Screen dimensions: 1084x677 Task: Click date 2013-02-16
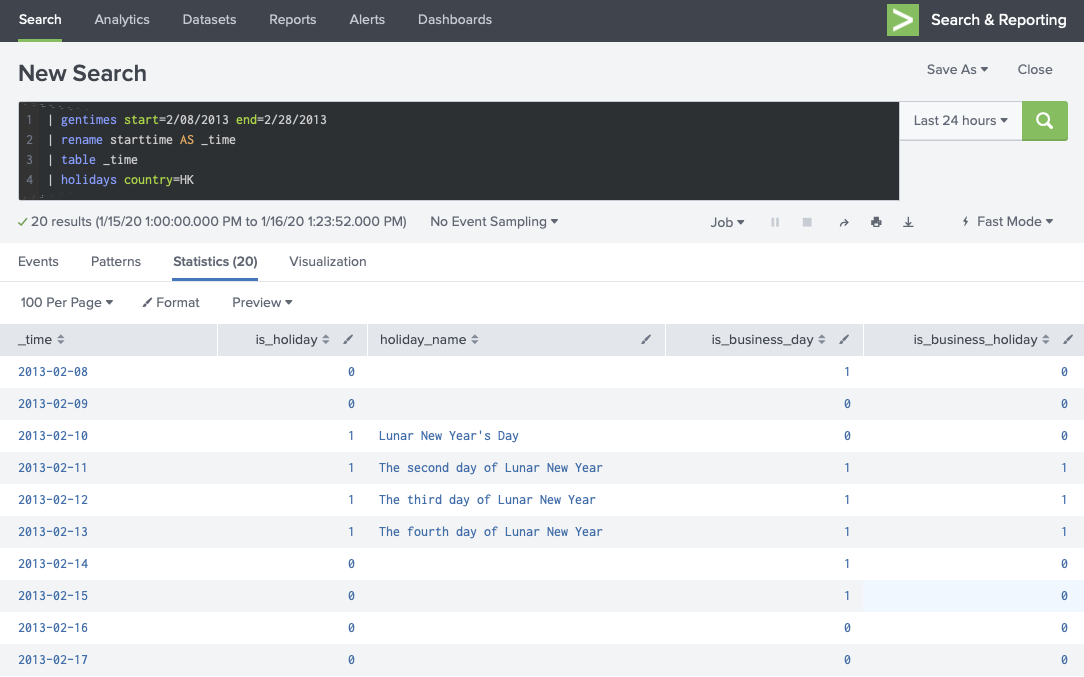point(53,628)
